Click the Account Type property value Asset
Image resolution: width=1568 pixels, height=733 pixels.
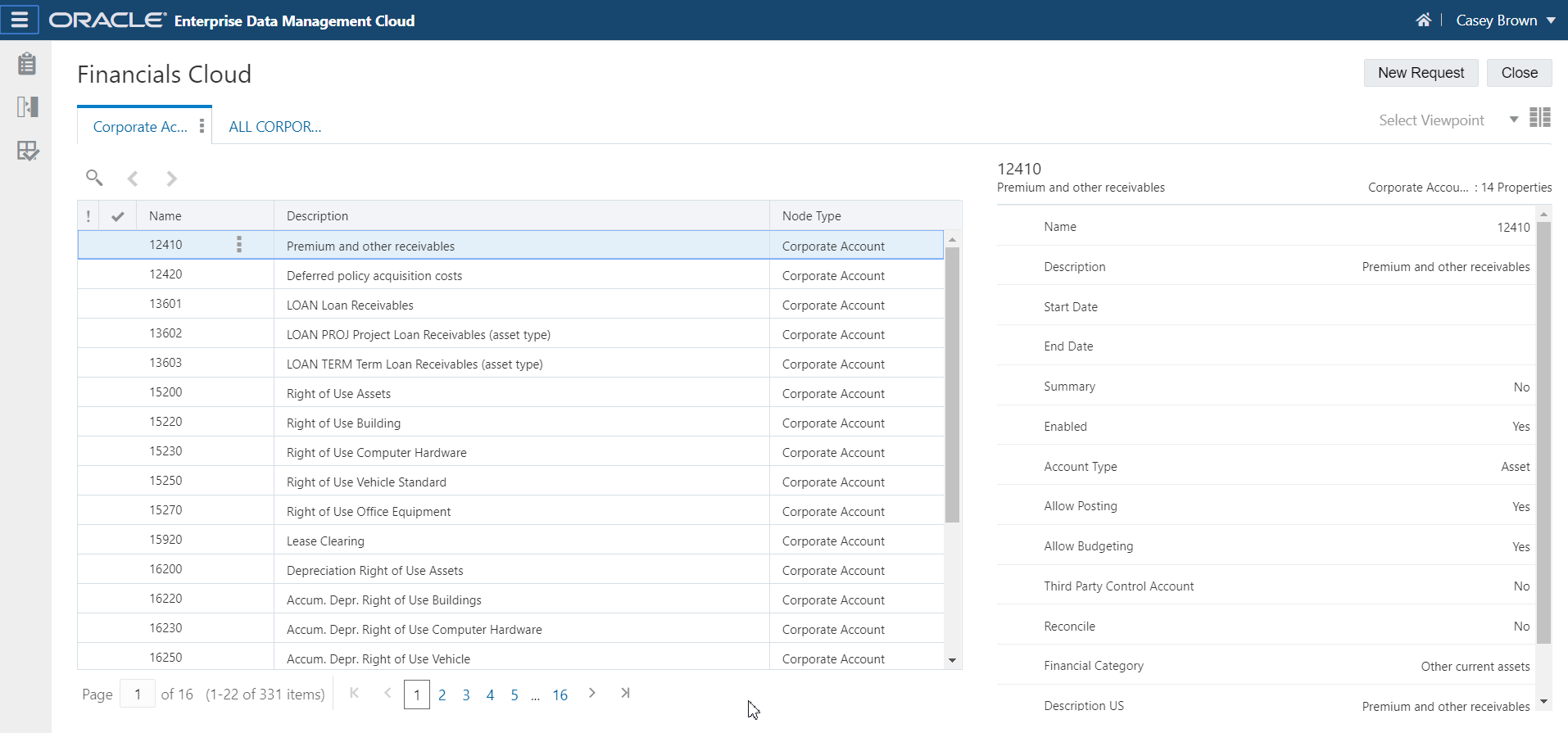[x=1515, y=467]
